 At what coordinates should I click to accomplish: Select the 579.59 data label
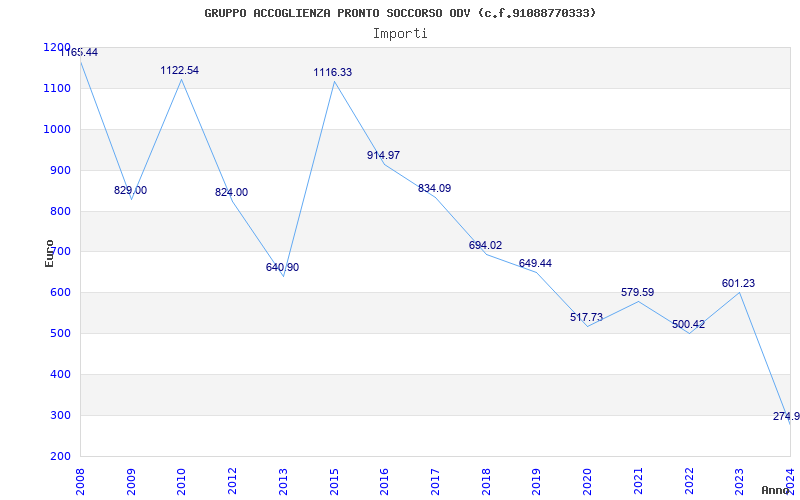pos(637,293)
